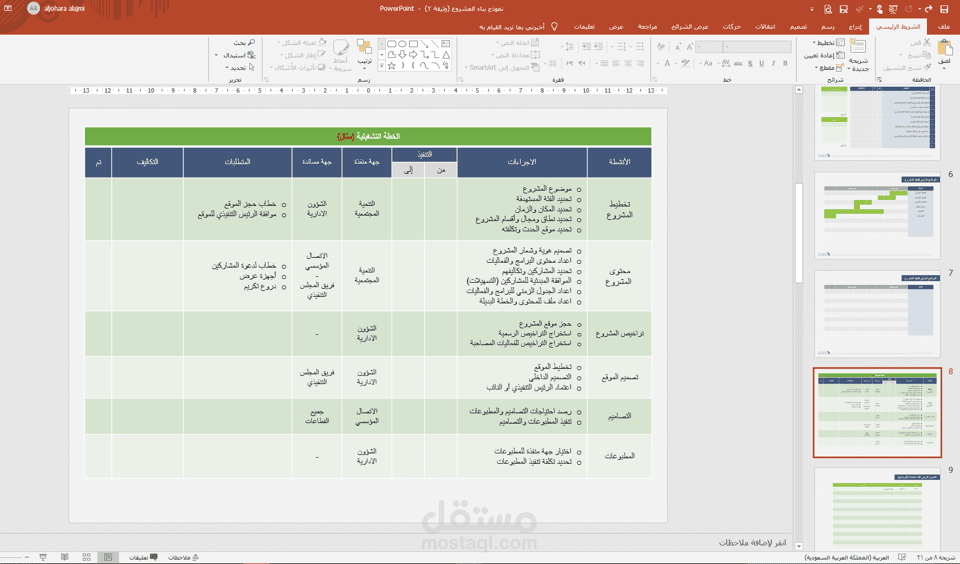This screenshot has height=564, width=960.
Task: Toggle normal view button in status bar
Action: (108, 557)
